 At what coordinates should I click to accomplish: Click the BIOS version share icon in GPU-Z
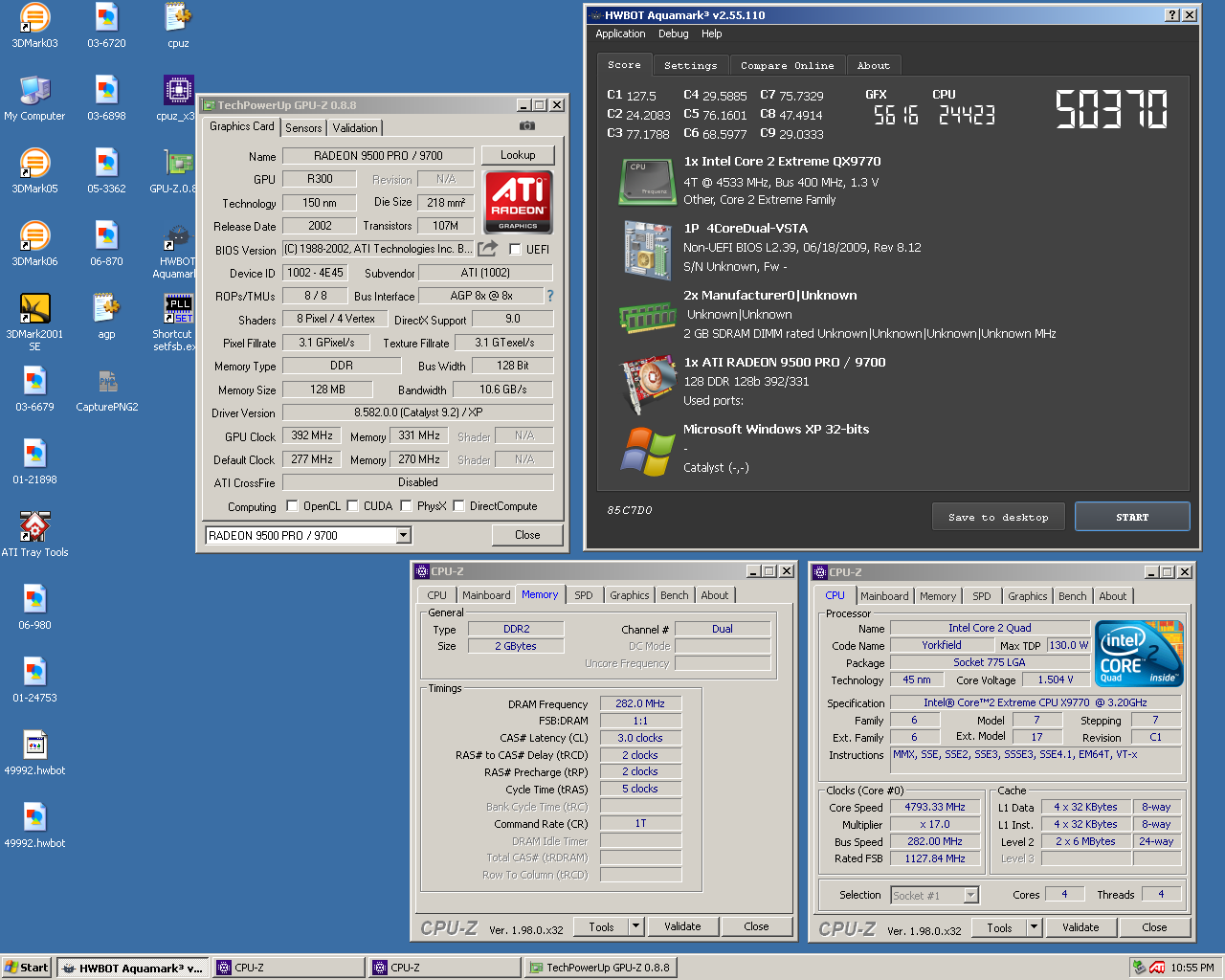[x=488, y=249]
